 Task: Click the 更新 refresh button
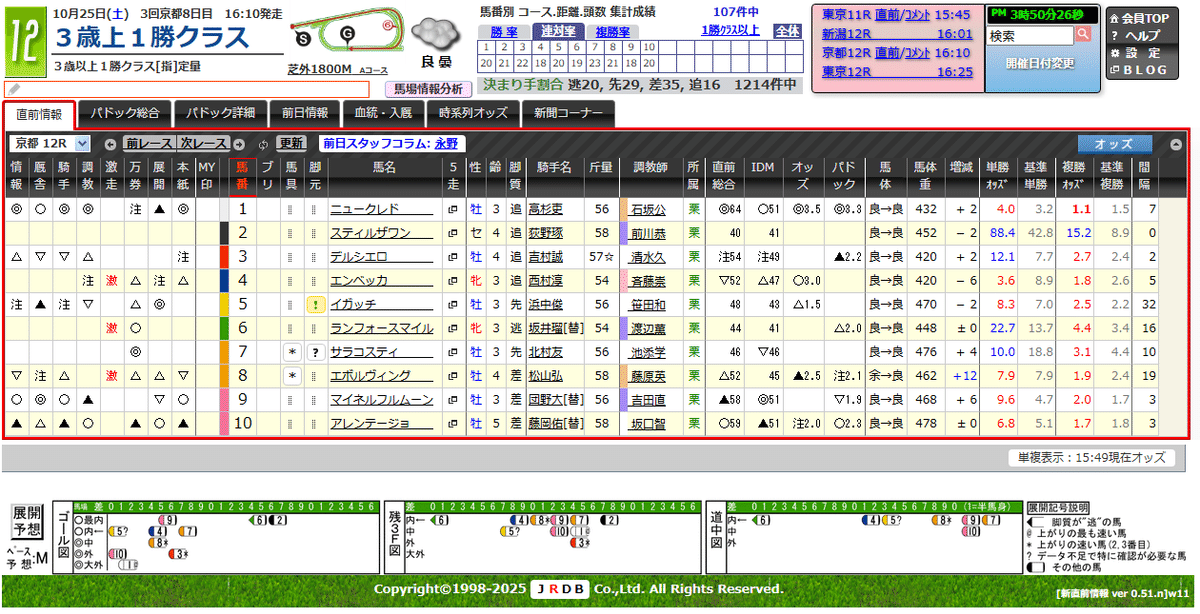pyautogui.click(x=294, y=141)
